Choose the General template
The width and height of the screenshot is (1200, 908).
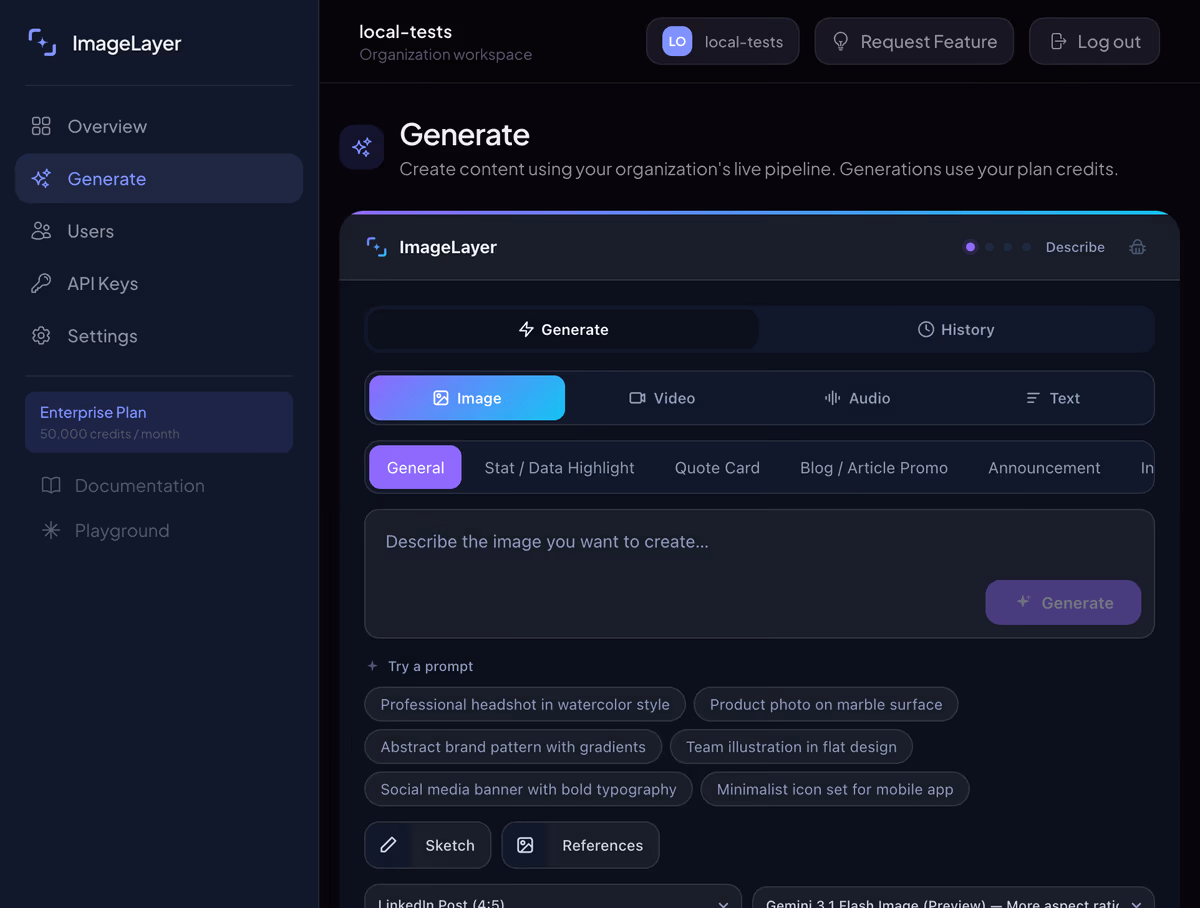(x=415, y=467)
